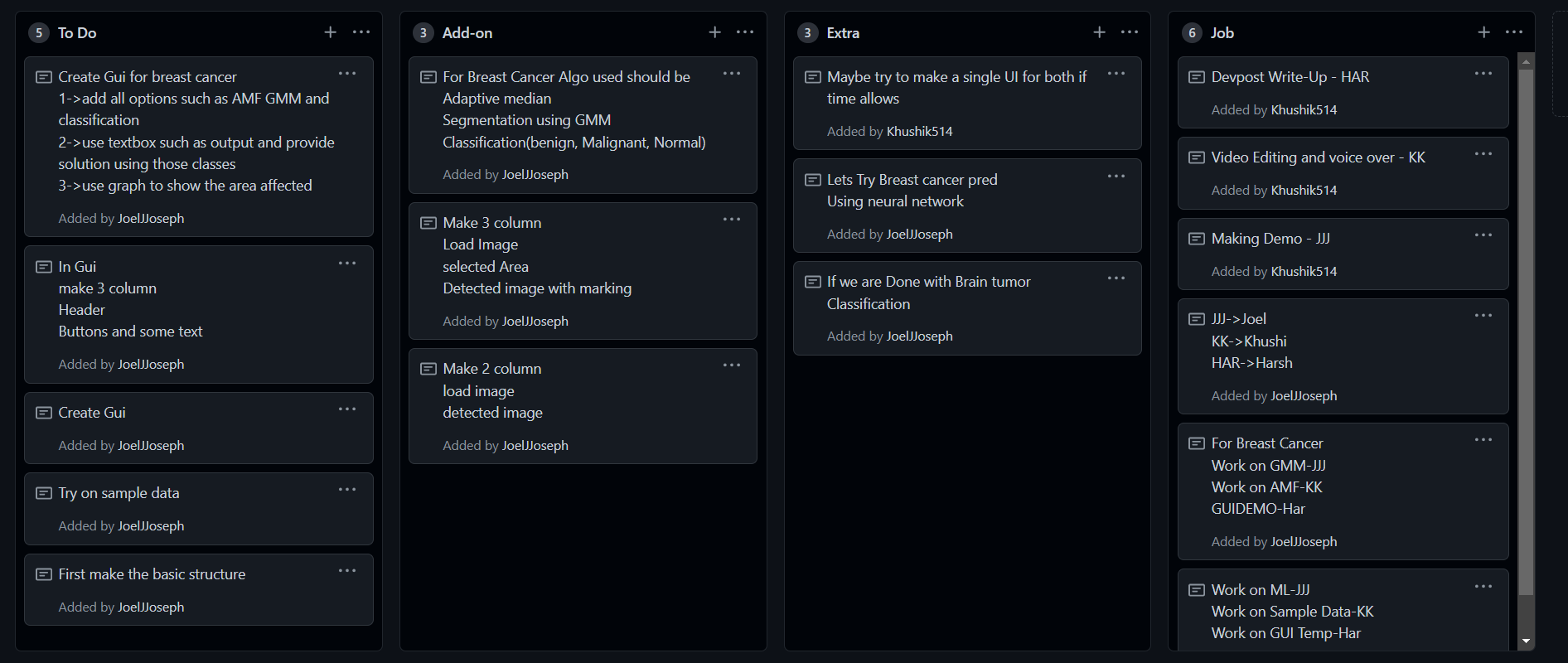Click the Job column scroll down arrow
Viewport: 1568px width, 663px height.
(1526, 641)
